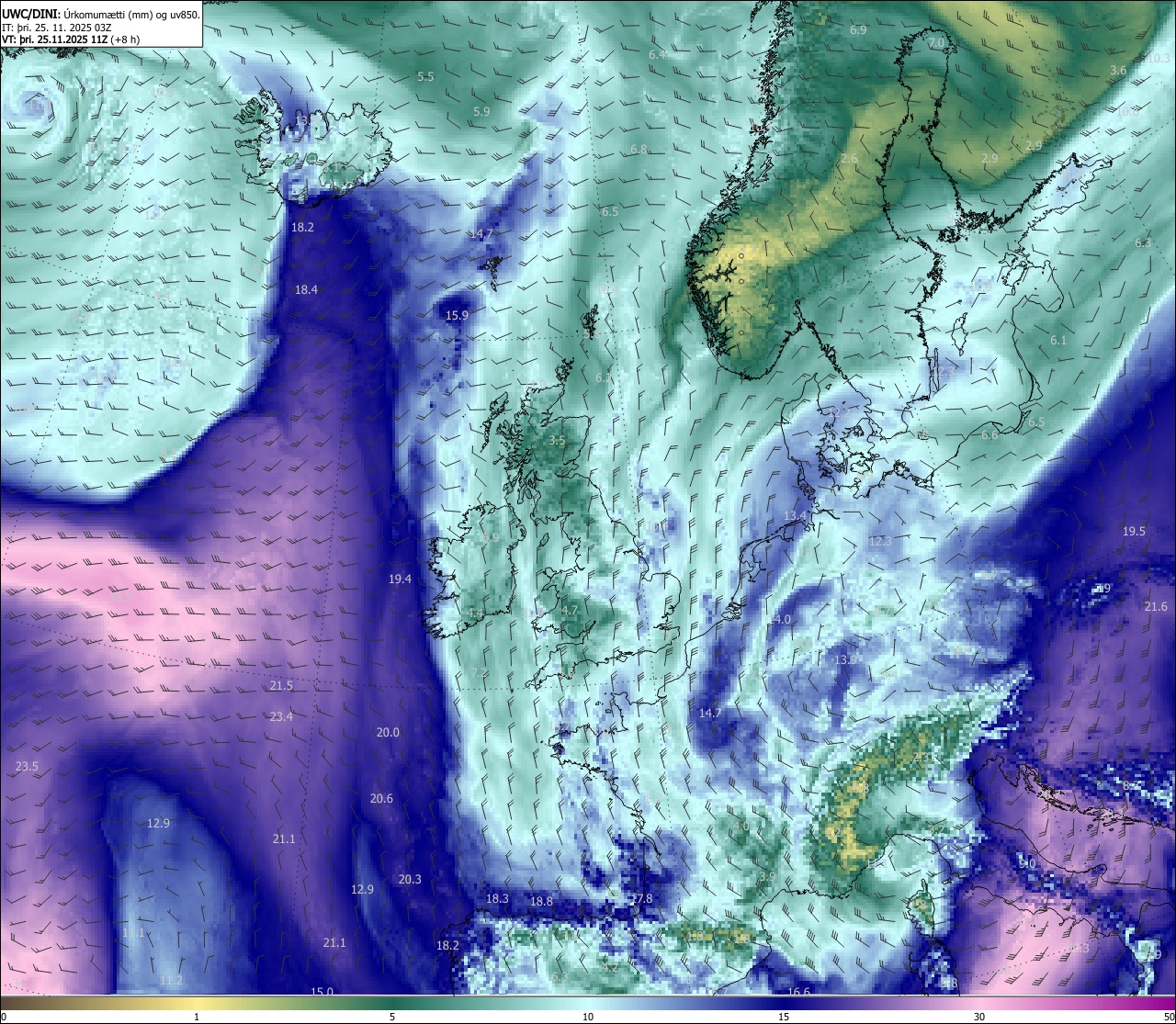Screen dimensions: 1176x1024
Task: Click the 3.6 value label
Action: point(1118,70)
